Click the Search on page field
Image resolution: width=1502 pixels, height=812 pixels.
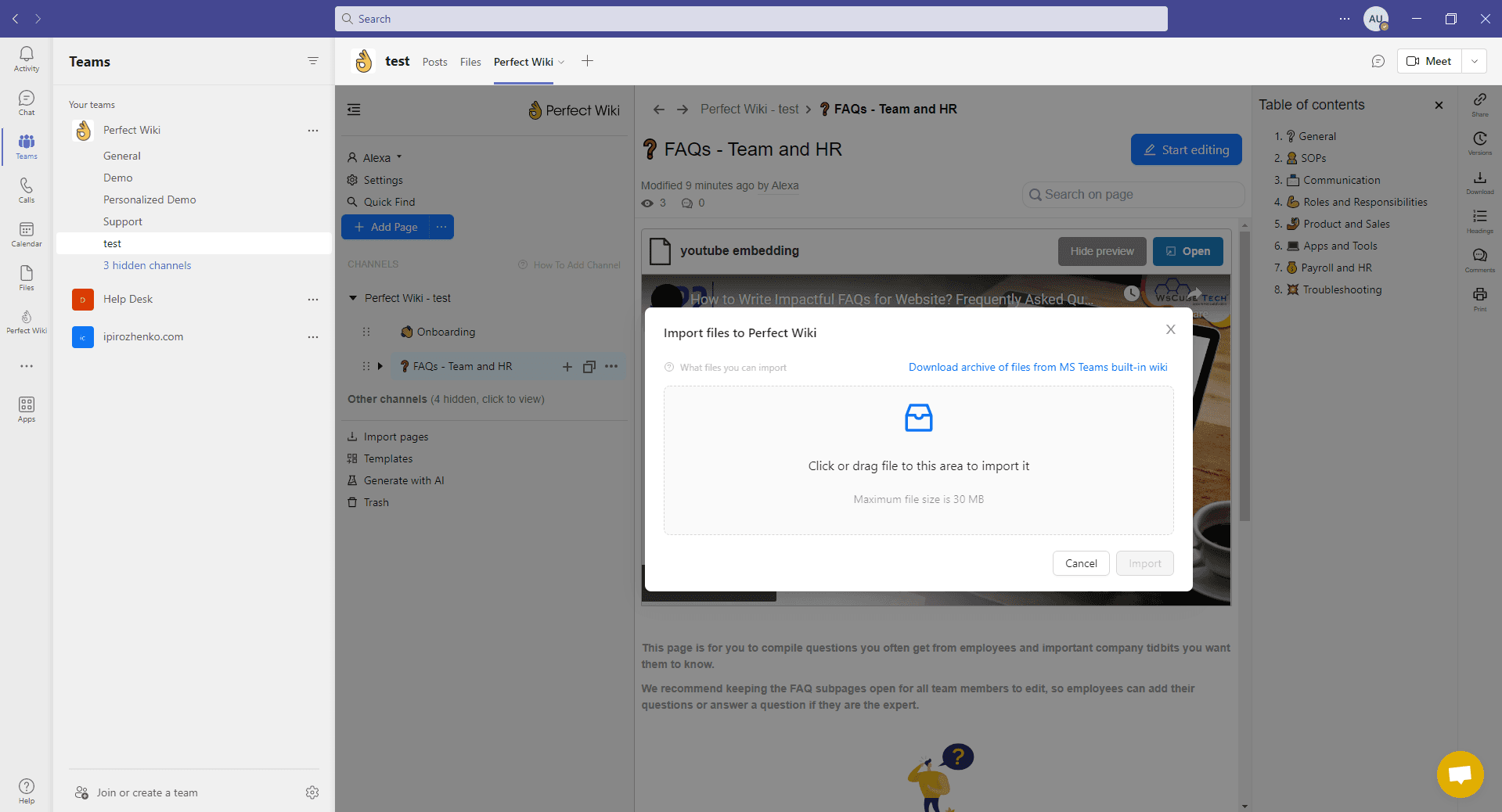pyautogui.click(x=1133, y=195)
